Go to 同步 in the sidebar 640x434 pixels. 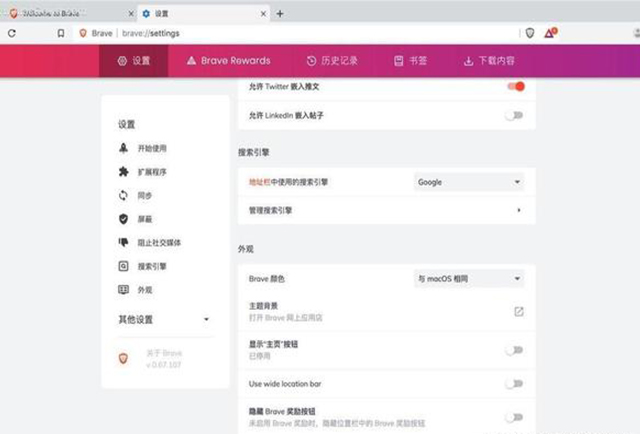tap(144, 196)
